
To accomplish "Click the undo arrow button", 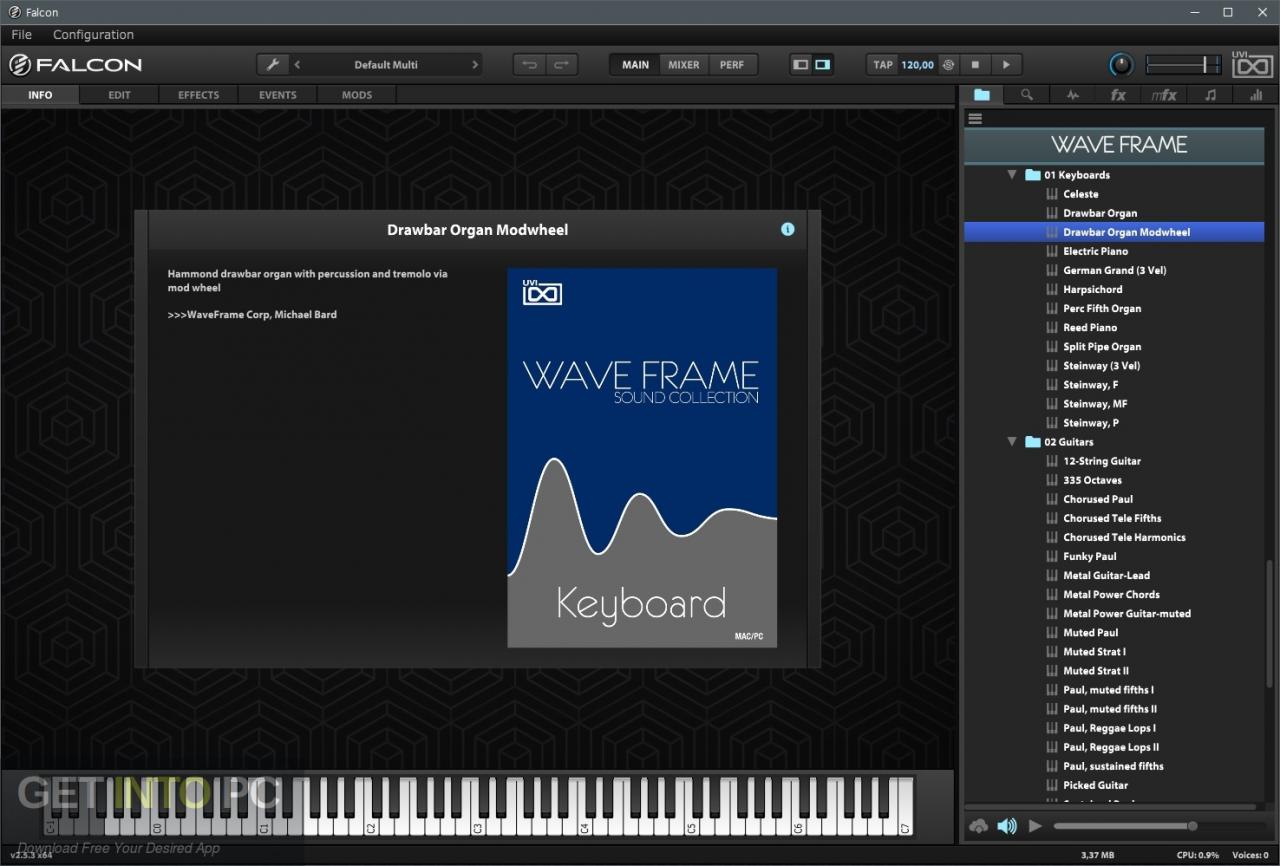I will 529,65.
